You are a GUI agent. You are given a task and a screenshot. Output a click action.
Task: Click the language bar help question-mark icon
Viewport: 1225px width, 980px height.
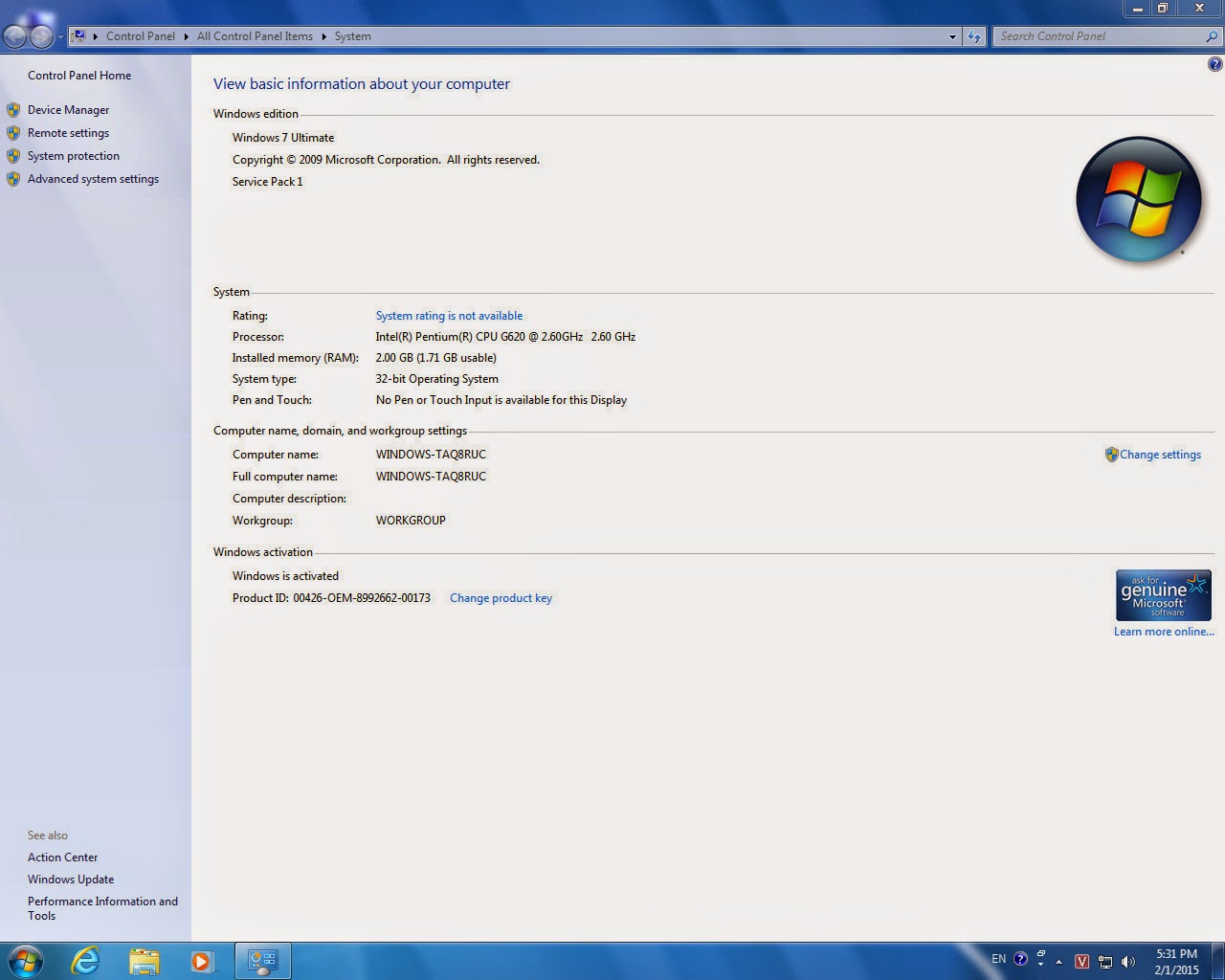point(1020,959)
